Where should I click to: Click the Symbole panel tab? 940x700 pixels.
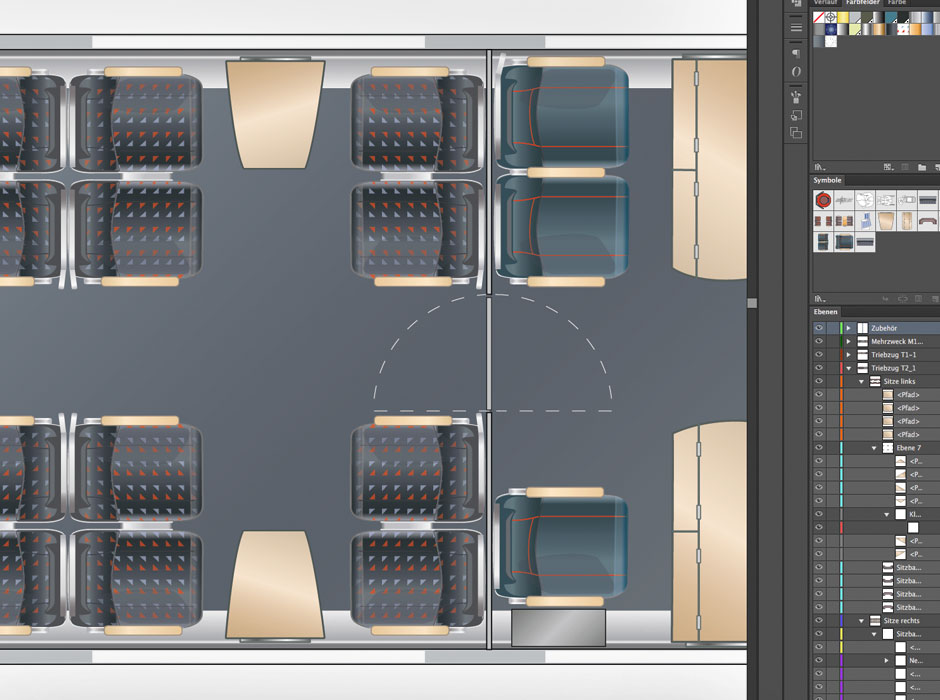tap(827, 180)
